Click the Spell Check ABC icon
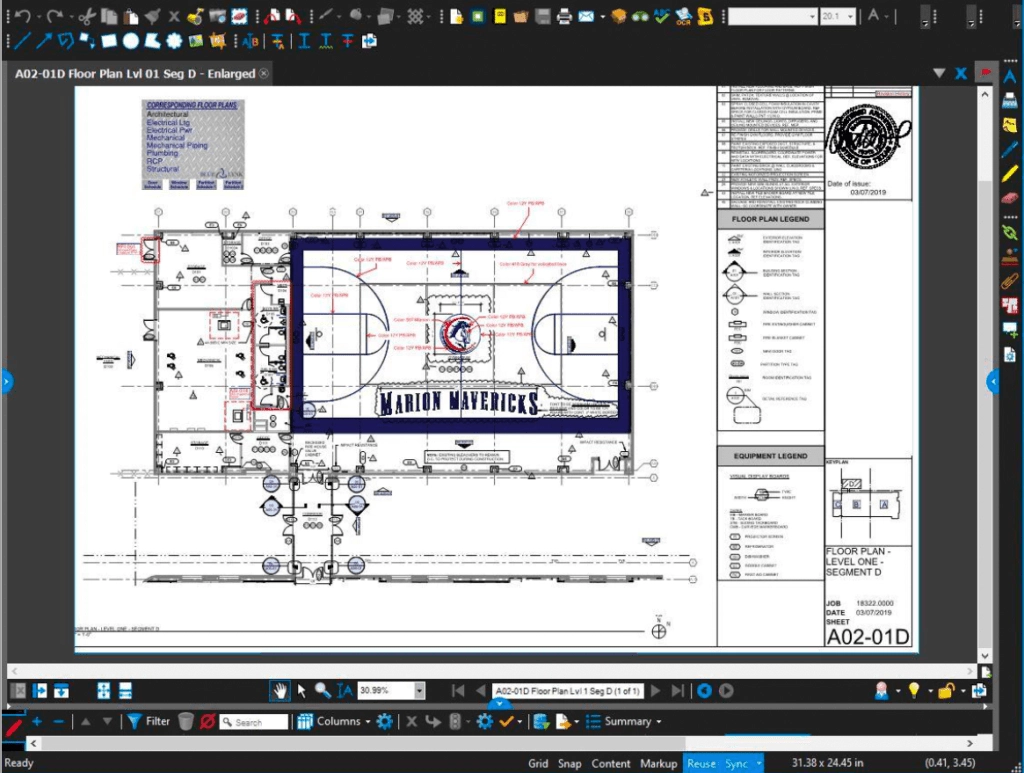This screenshot has width=1024, height=773. [x=662, y=16]
